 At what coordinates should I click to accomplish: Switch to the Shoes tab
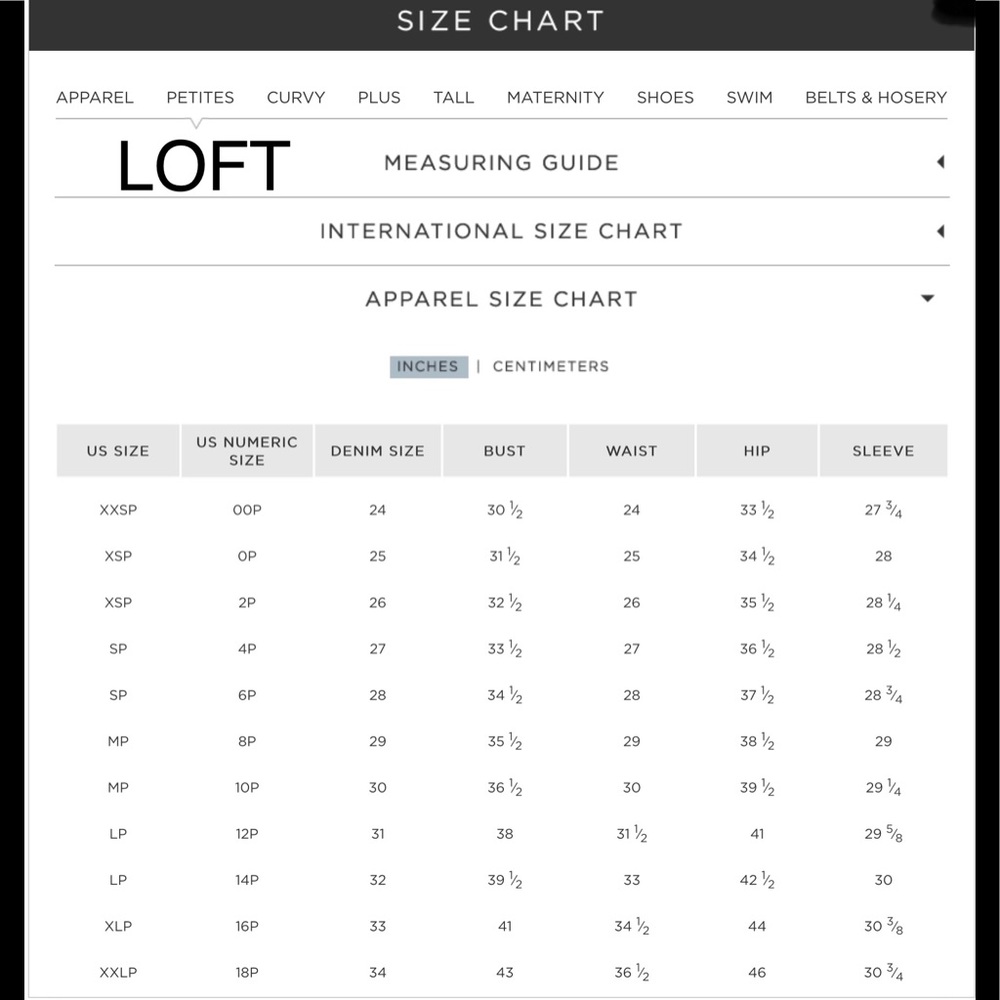coord(665,98)
